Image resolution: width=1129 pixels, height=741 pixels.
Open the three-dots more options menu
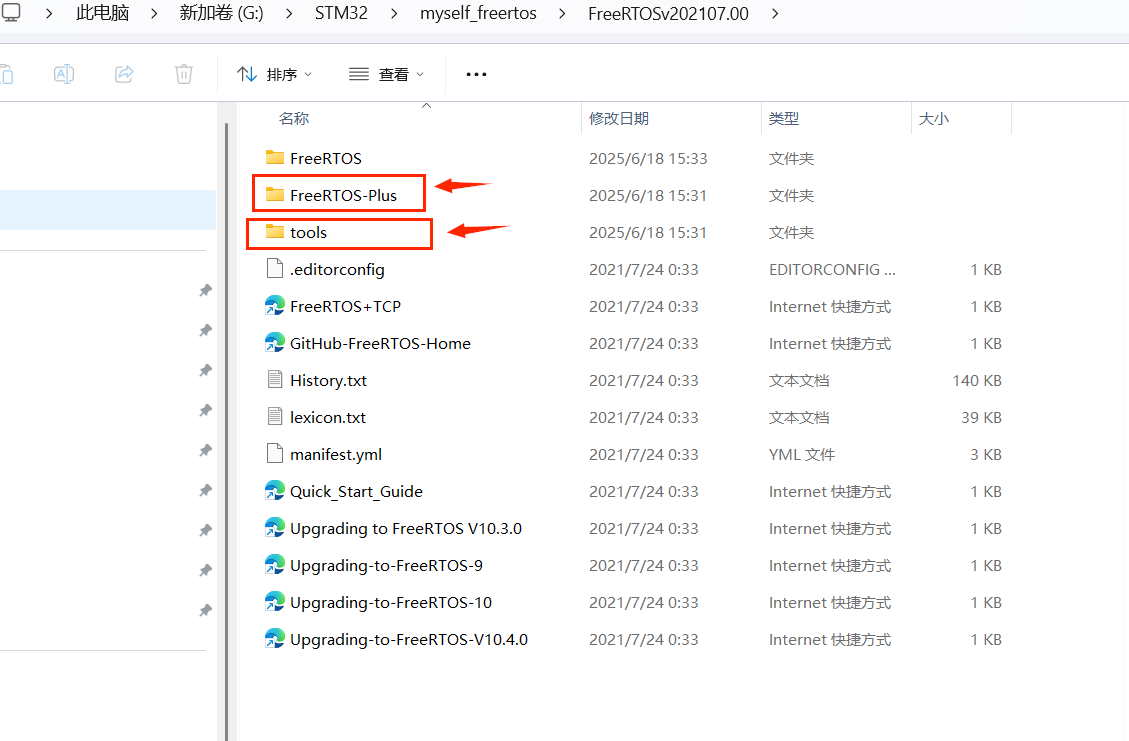[476, 74]
